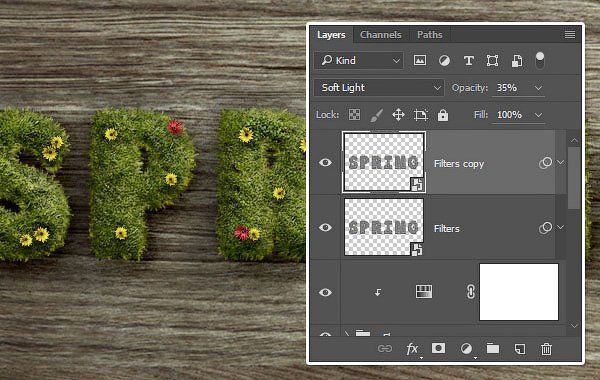Toggle the layer filtering on/off switch
The width and height of the screenshot is (600, 380).
pos(540,60)
